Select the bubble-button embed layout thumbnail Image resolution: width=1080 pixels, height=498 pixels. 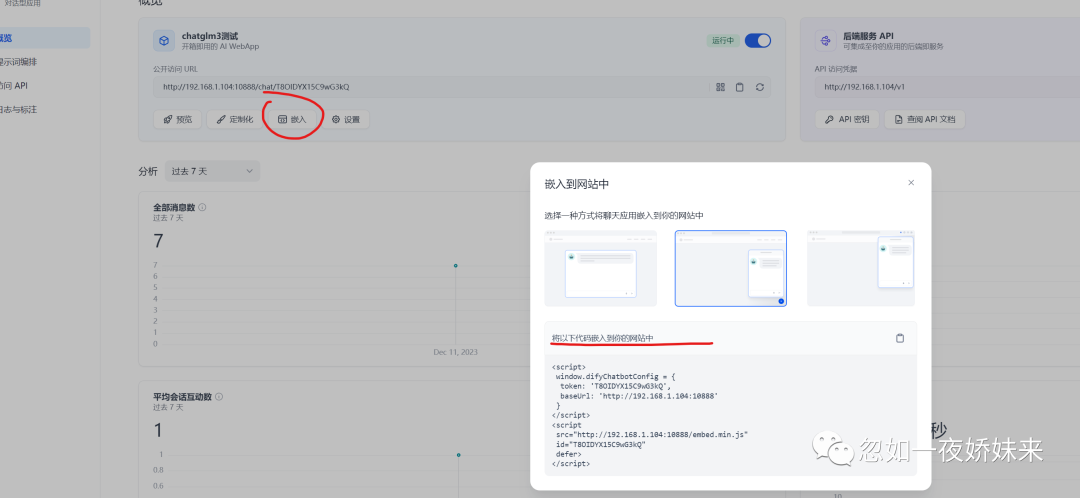click(731, 268)
